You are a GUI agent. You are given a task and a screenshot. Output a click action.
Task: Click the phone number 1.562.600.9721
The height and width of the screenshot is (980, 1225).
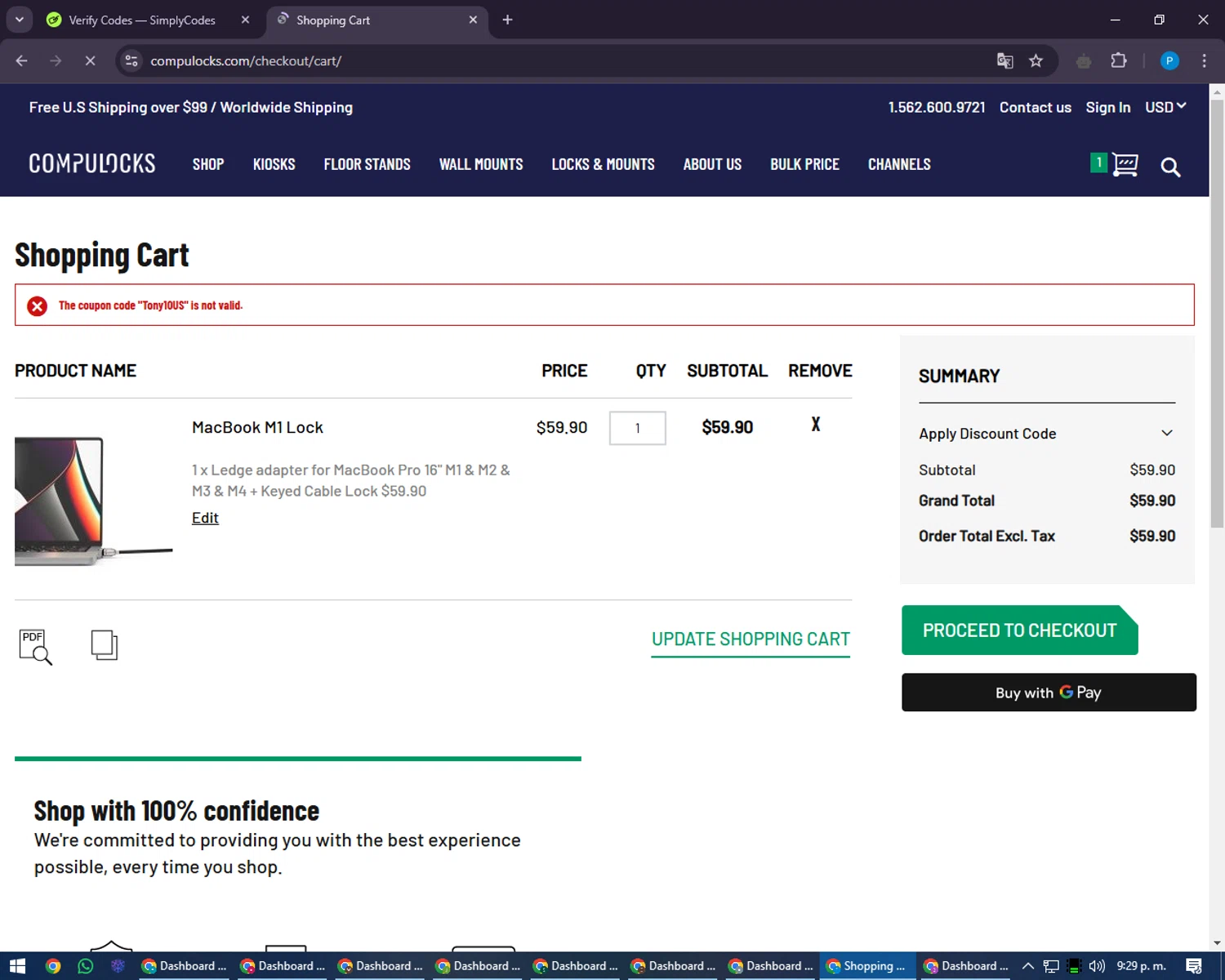(x=936, y=107)
